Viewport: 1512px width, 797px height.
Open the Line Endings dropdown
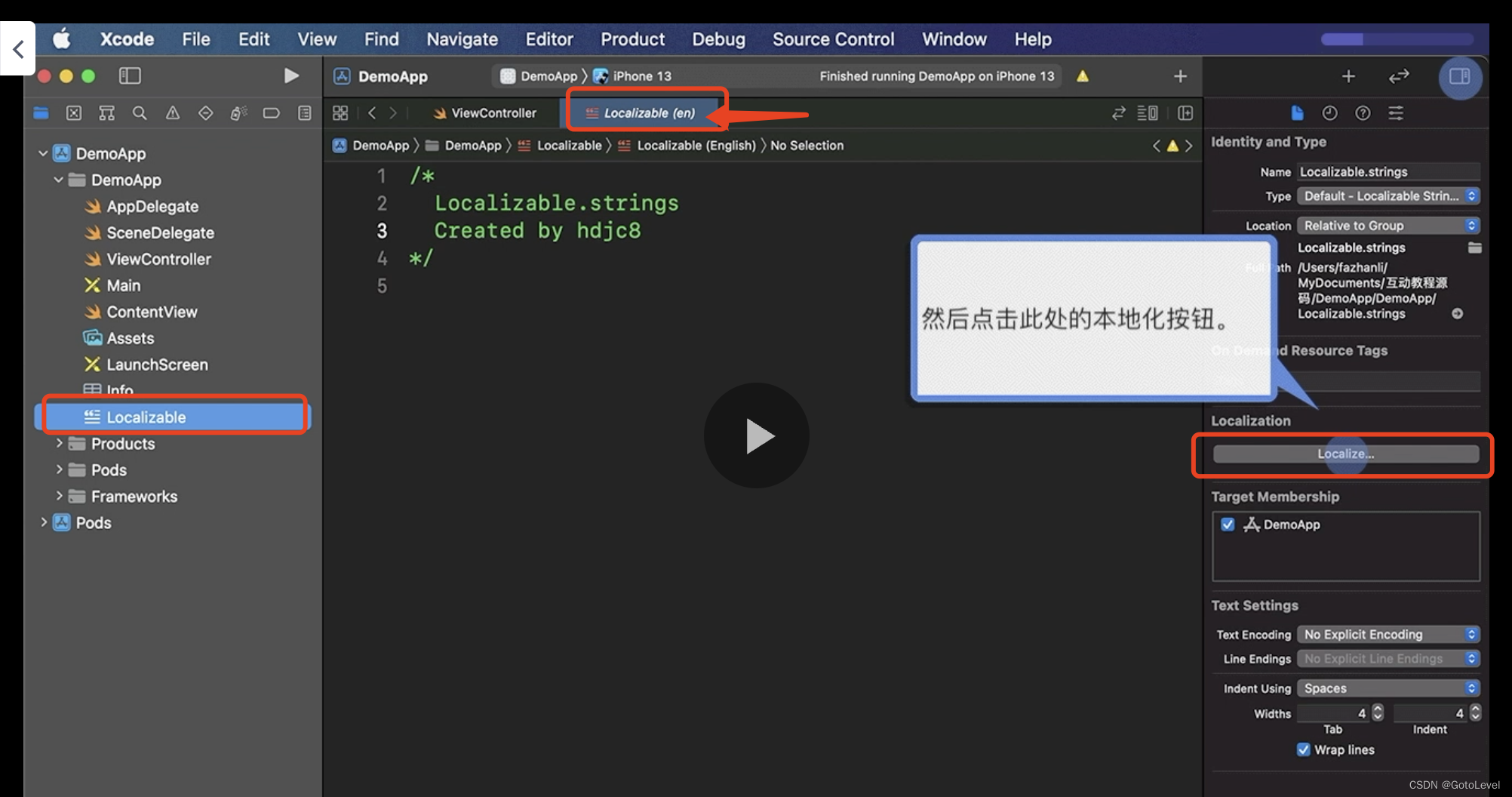click(x=1388, y=659)
